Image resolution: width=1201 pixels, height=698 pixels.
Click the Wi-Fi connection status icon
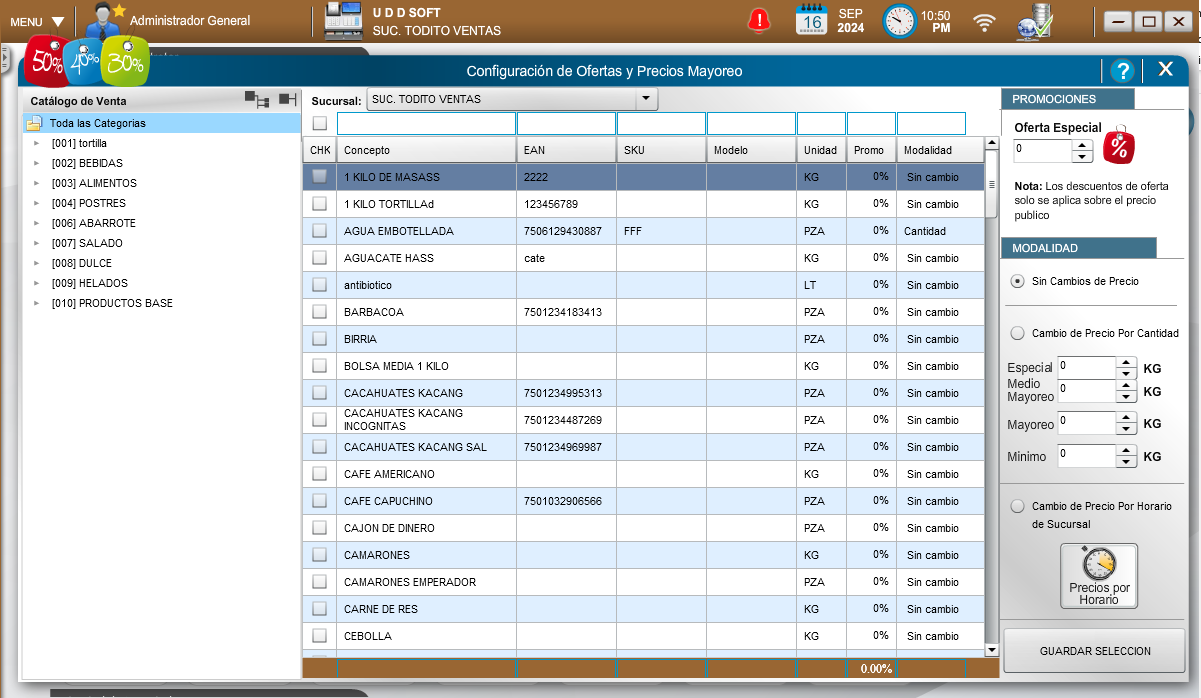click(x=985, y=22)
